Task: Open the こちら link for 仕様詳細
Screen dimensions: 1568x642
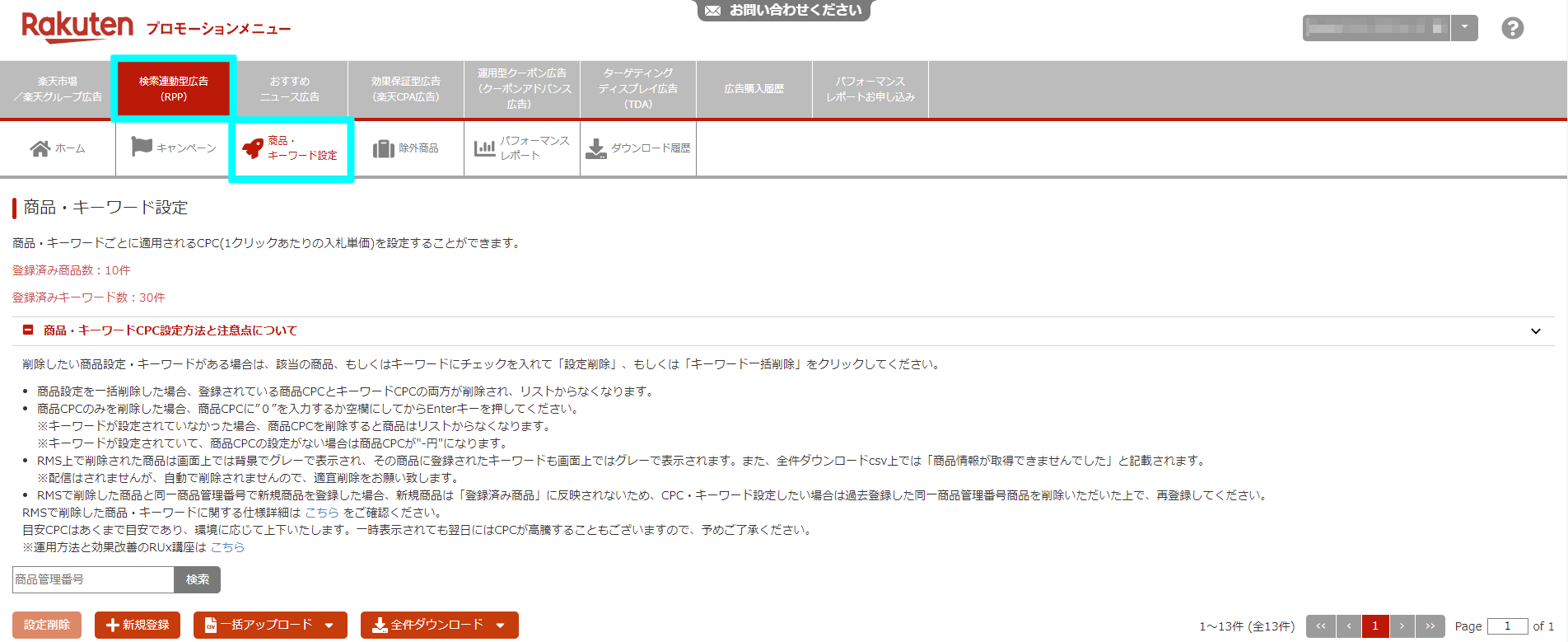Action: pos(322,513)
